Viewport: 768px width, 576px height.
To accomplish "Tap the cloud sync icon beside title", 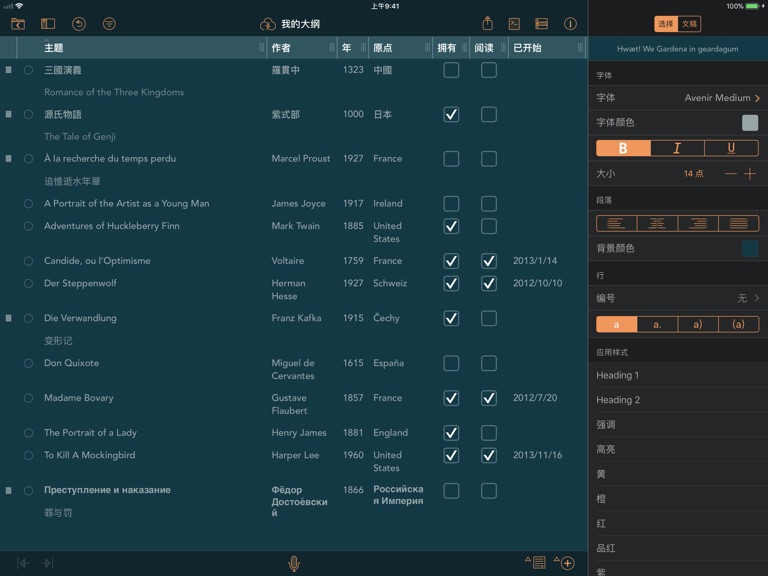I will (267, 24).
